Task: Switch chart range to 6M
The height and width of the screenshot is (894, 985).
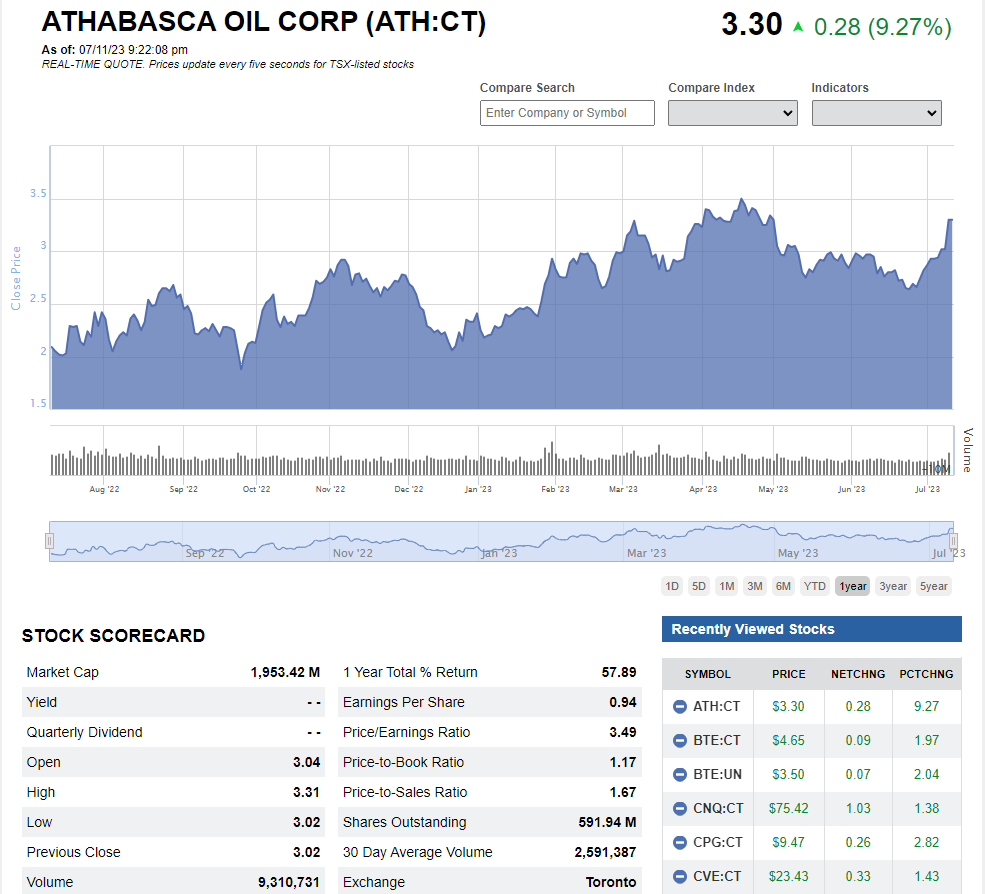Action: click(x=783, y=586)
